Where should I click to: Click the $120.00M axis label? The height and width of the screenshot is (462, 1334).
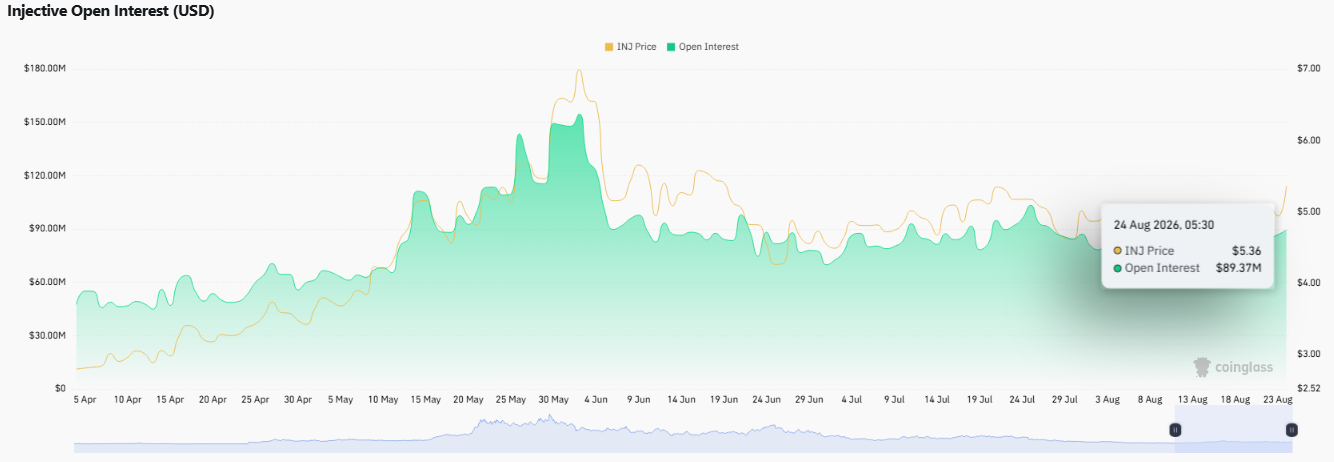click(x=45, y=175)
